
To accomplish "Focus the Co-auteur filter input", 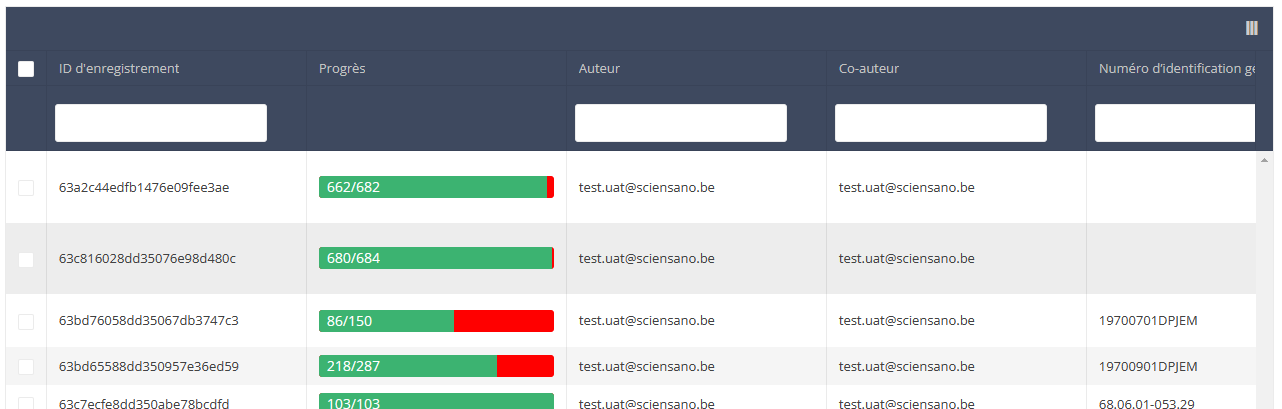I will pyautogui.click(x=940, y=123).
